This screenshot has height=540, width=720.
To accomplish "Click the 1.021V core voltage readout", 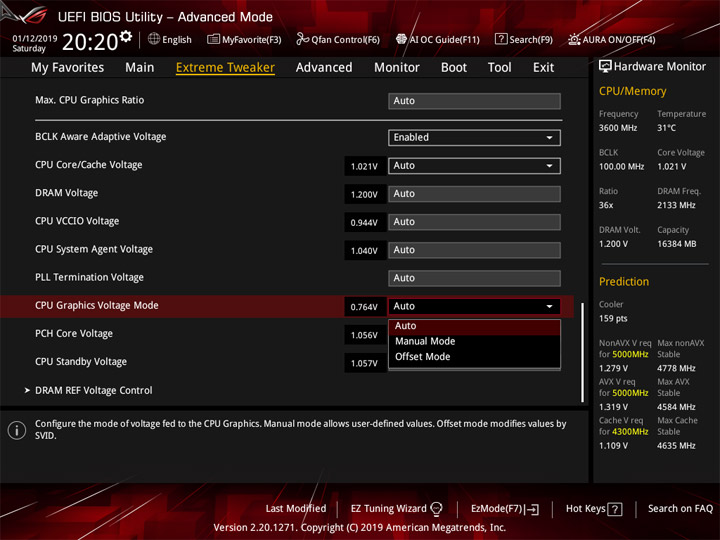I will (365, 166).
